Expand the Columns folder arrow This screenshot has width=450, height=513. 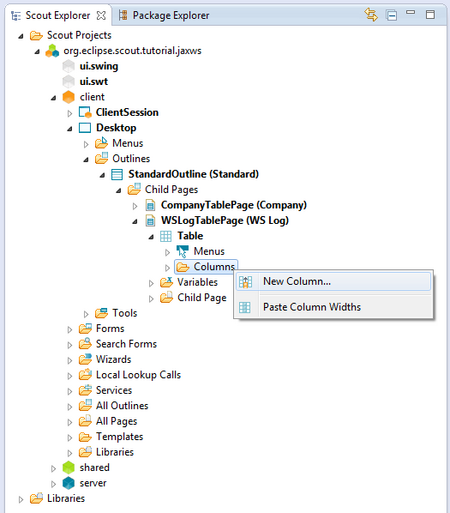(x=167, y=268)
